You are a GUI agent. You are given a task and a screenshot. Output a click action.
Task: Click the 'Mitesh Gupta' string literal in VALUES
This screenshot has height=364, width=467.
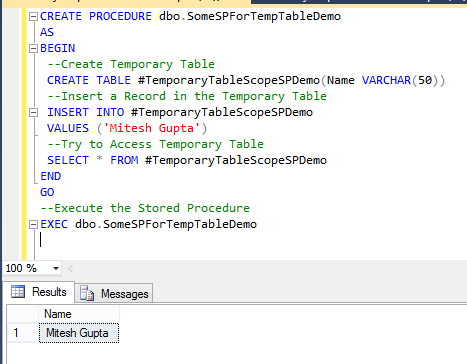(x=152, y=128)
